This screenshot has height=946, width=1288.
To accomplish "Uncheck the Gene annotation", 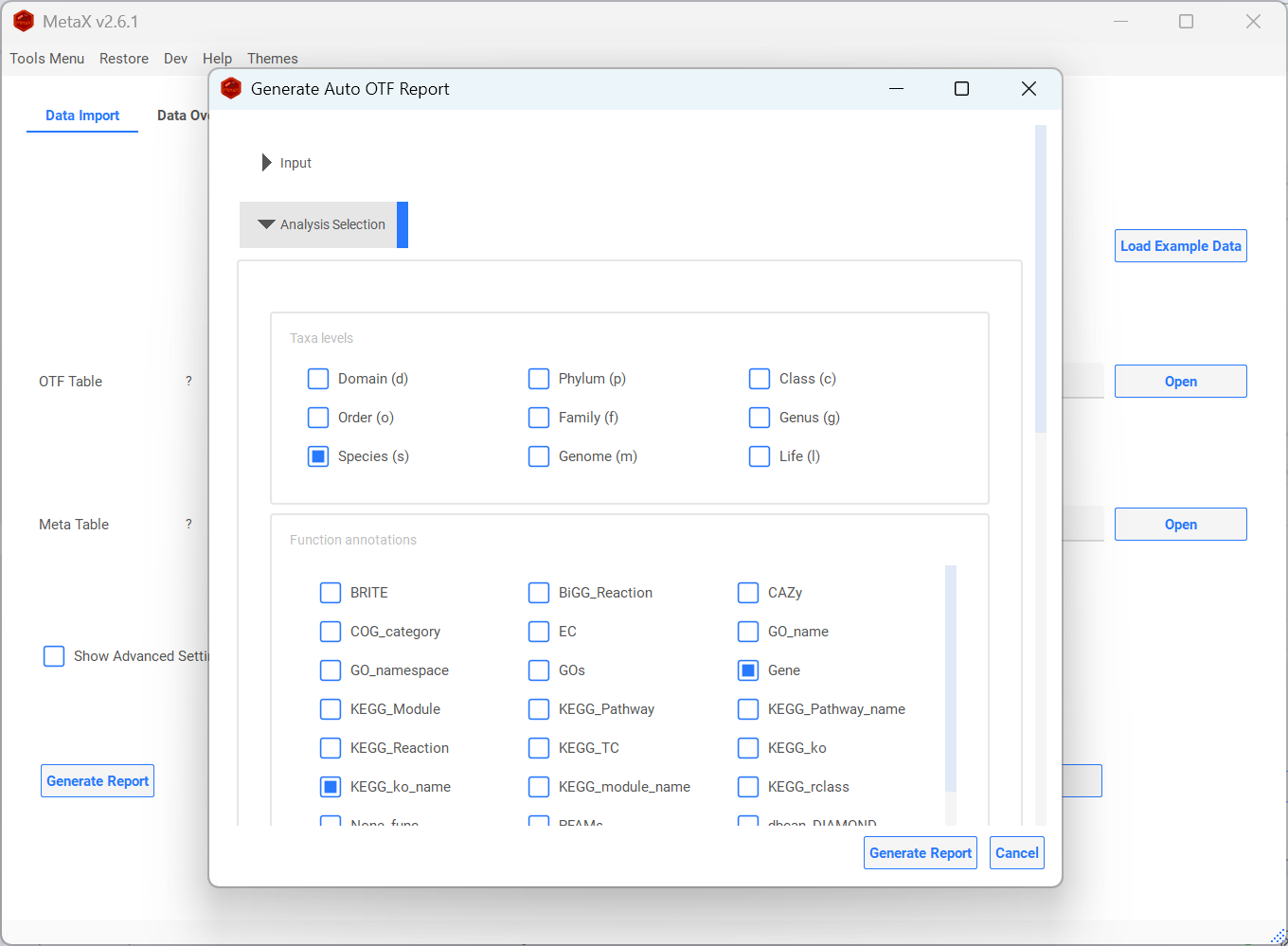I will click(748, 670).
